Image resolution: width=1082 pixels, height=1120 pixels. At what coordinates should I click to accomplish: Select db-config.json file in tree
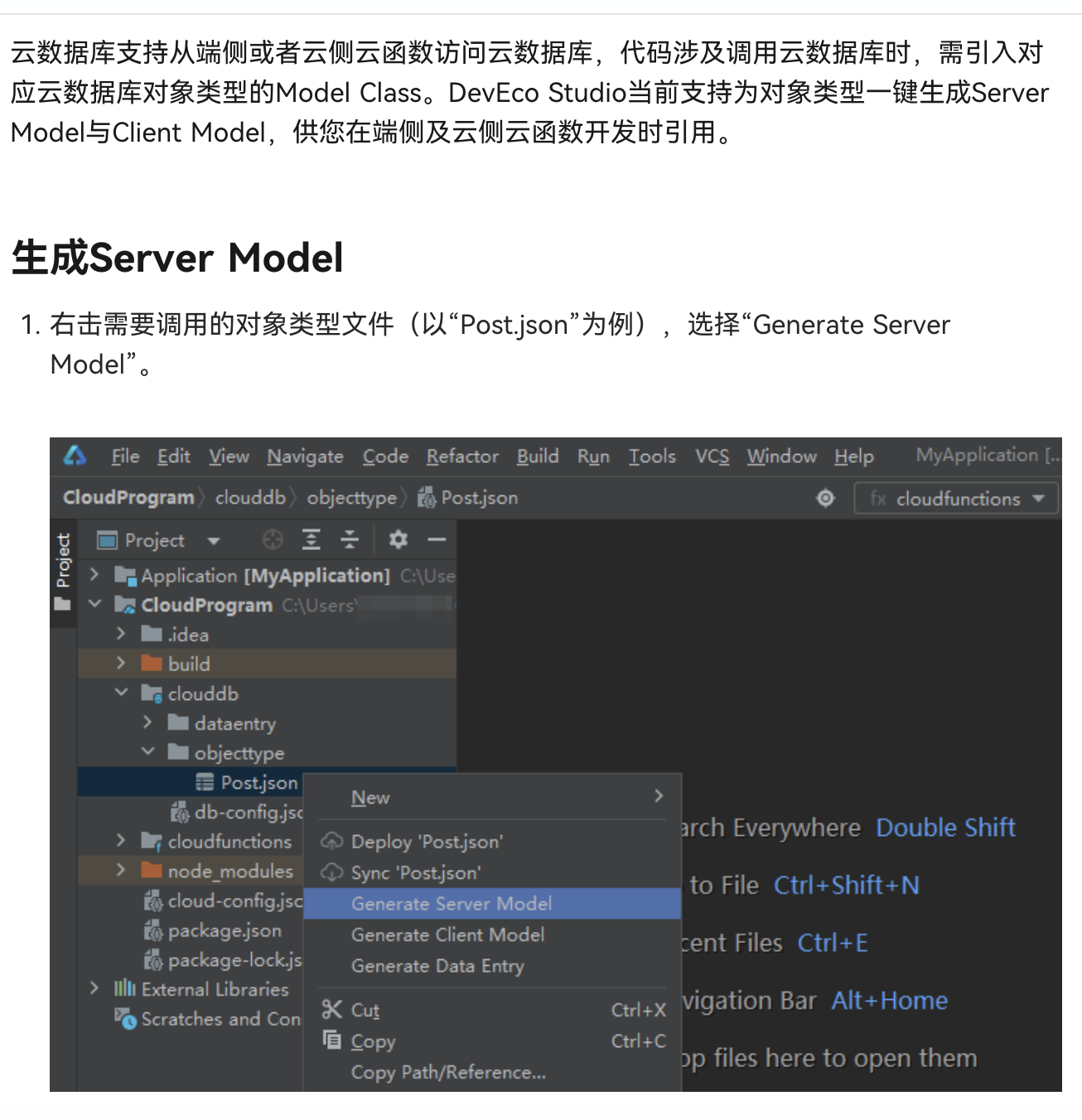pos(237,812)
